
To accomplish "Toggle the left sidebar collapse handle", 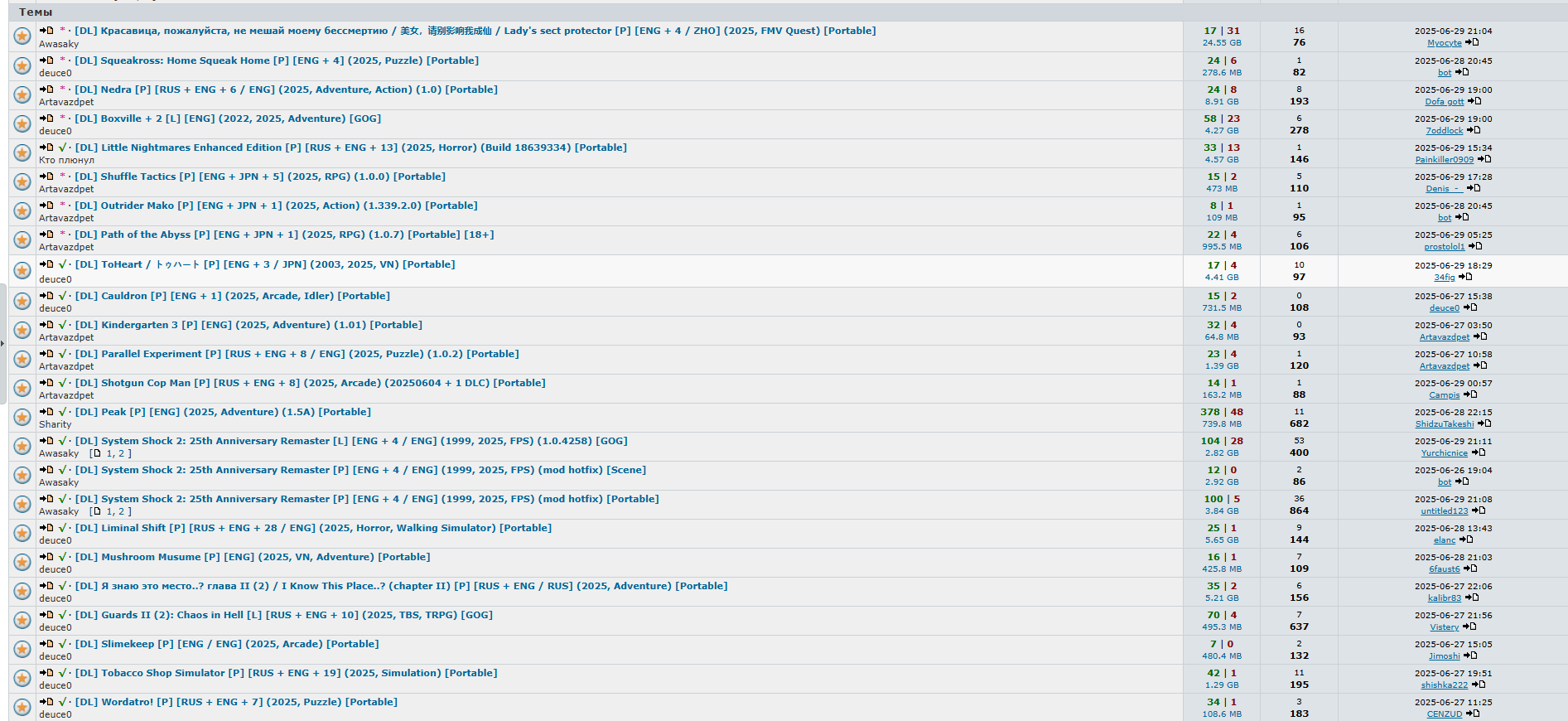I will tap(2, 343).
